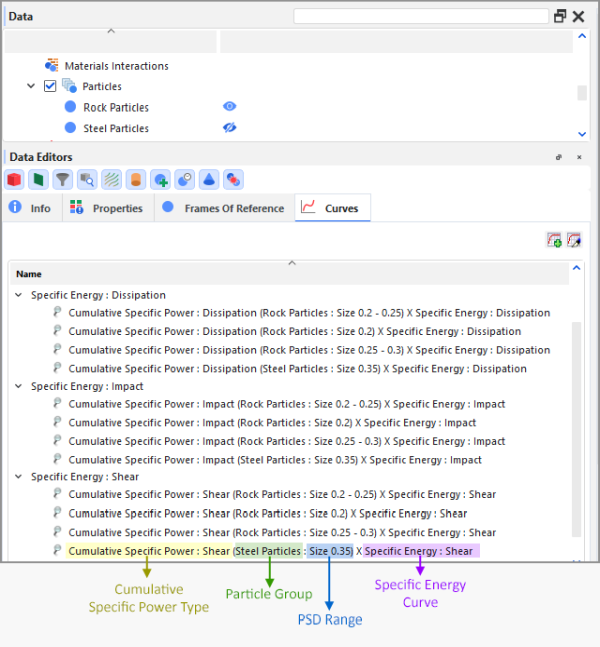Click the green surface icon in toolbar

(38, 180)
